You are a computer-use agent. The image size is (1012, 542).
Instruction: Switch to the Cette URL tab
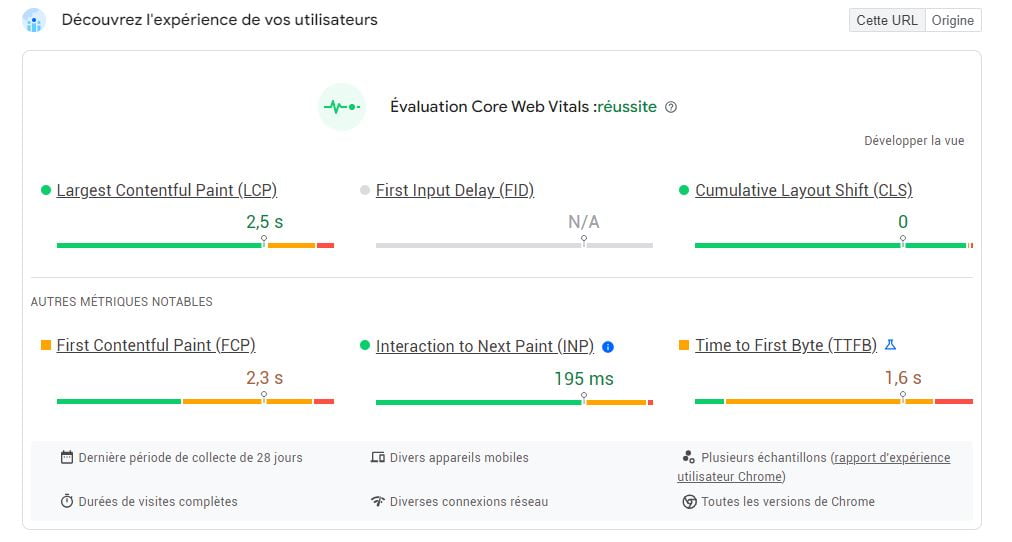pyautogui.click(x=886, y=20)
